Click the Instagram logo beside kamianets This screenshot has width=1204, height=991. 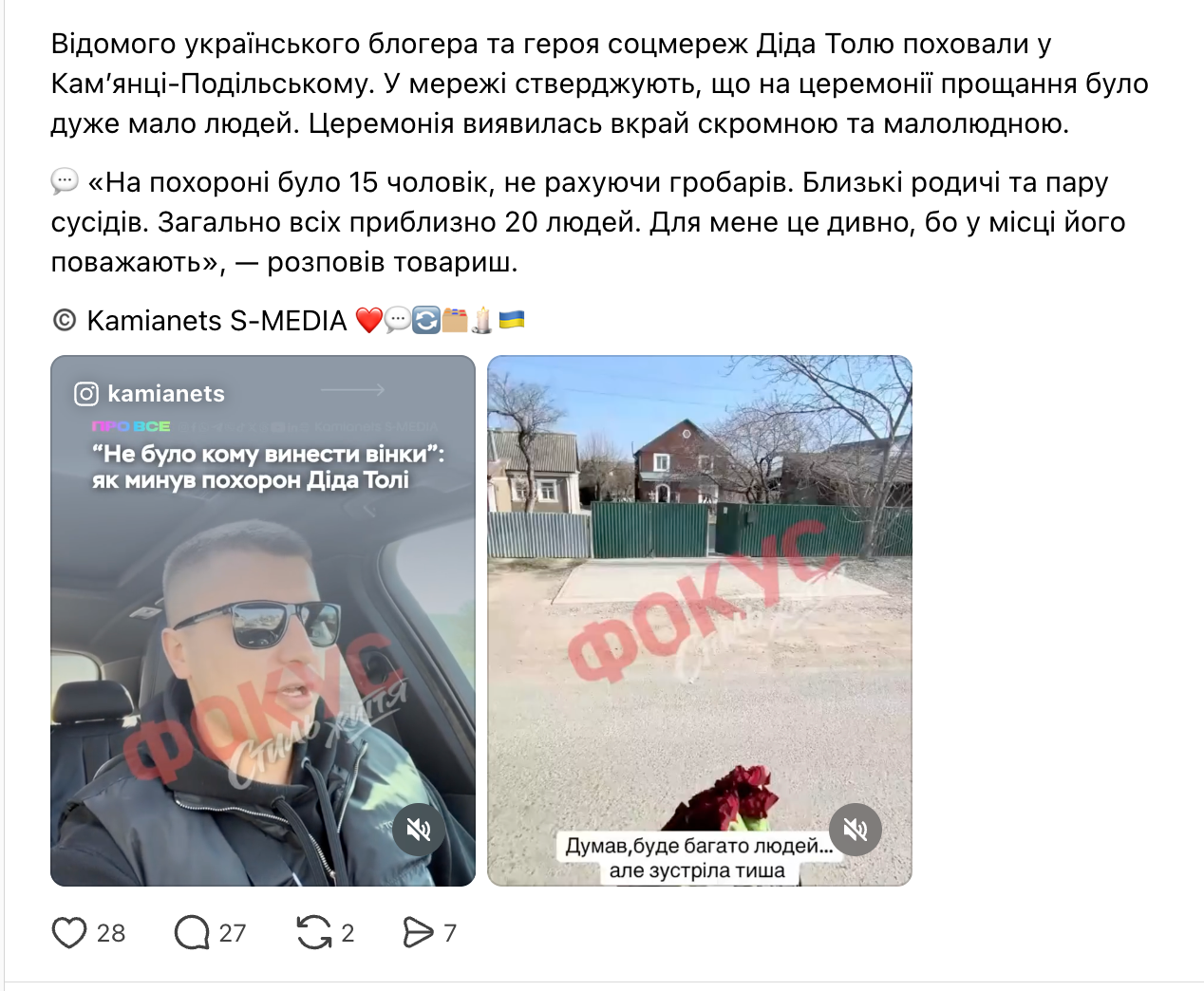pos(86,394)
